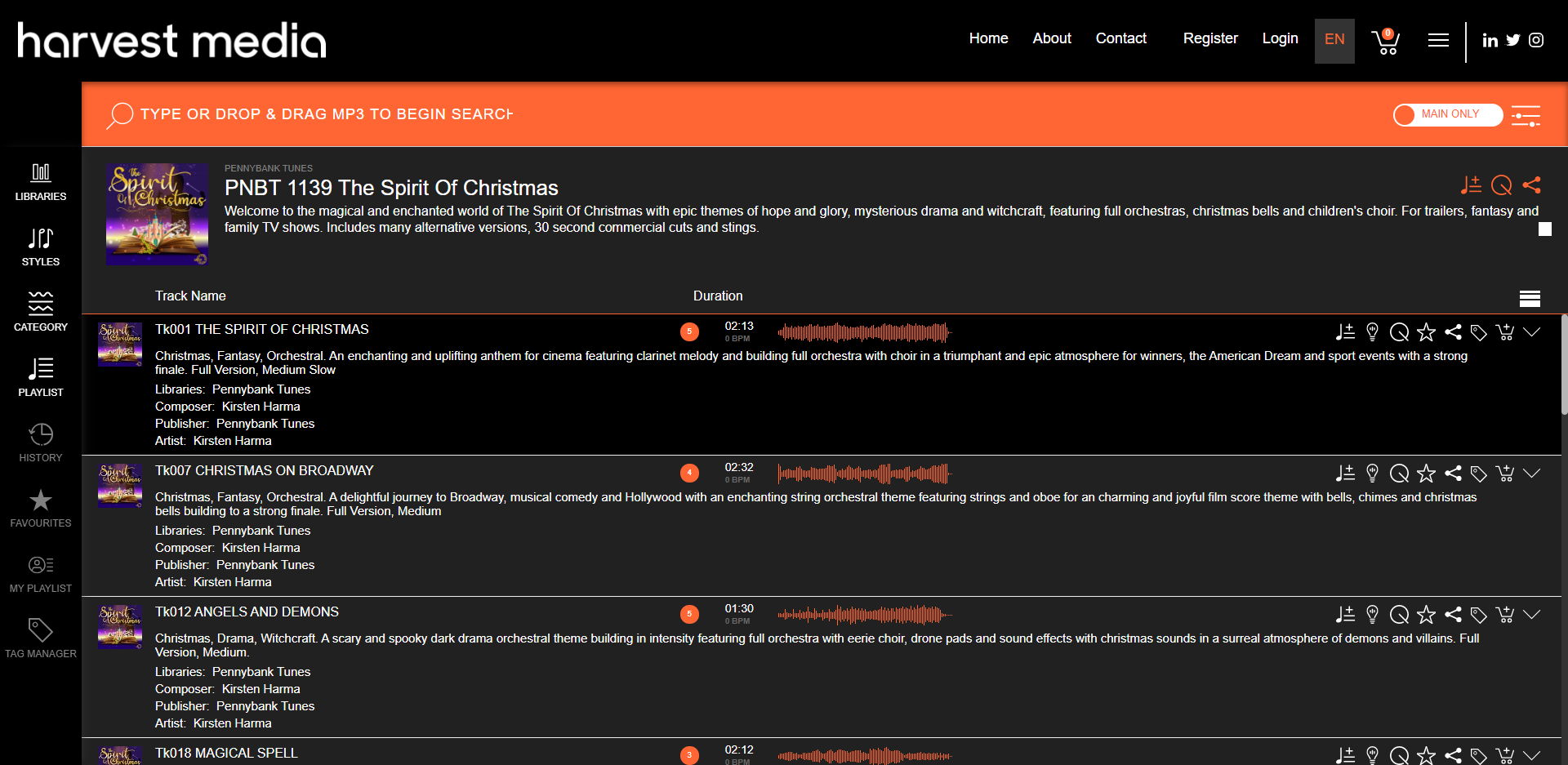
Task: Favourite Tk001 Spirit of Christmas star
Action: [x=1426, y=331]
